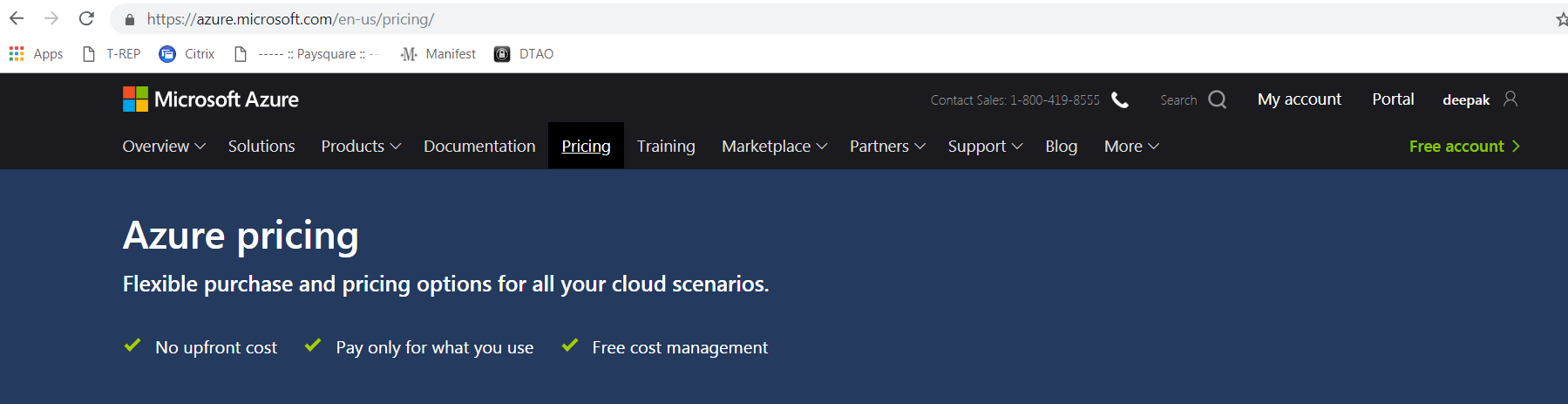Open the Manifest bookmark
The height and width of the screenshot is (404, 1568).
[x=438, y=54]
